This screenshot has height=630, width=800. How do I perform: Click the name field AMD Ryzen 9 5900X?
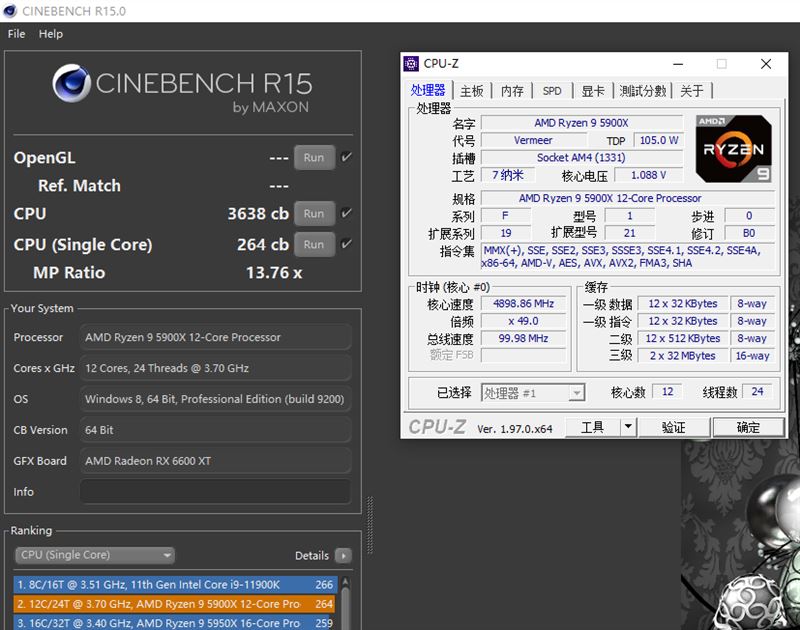click(582, 123)
